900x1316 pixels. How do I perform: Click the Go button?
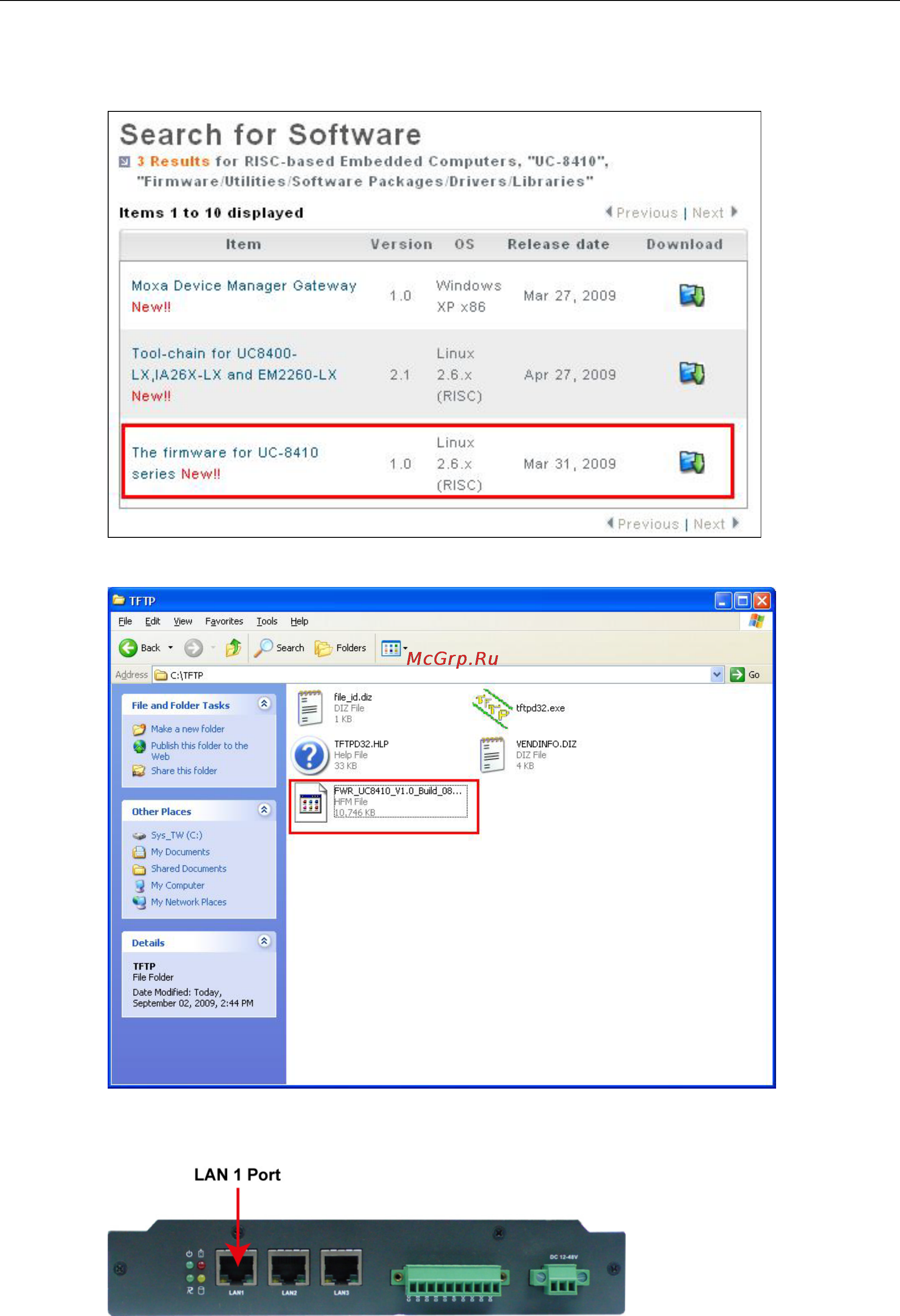745,674
